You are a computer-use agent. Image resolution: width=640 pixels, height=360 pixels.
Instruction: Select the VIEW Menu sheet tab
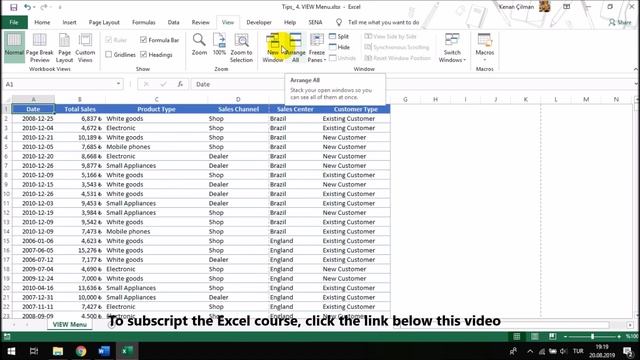click(70, 324)
